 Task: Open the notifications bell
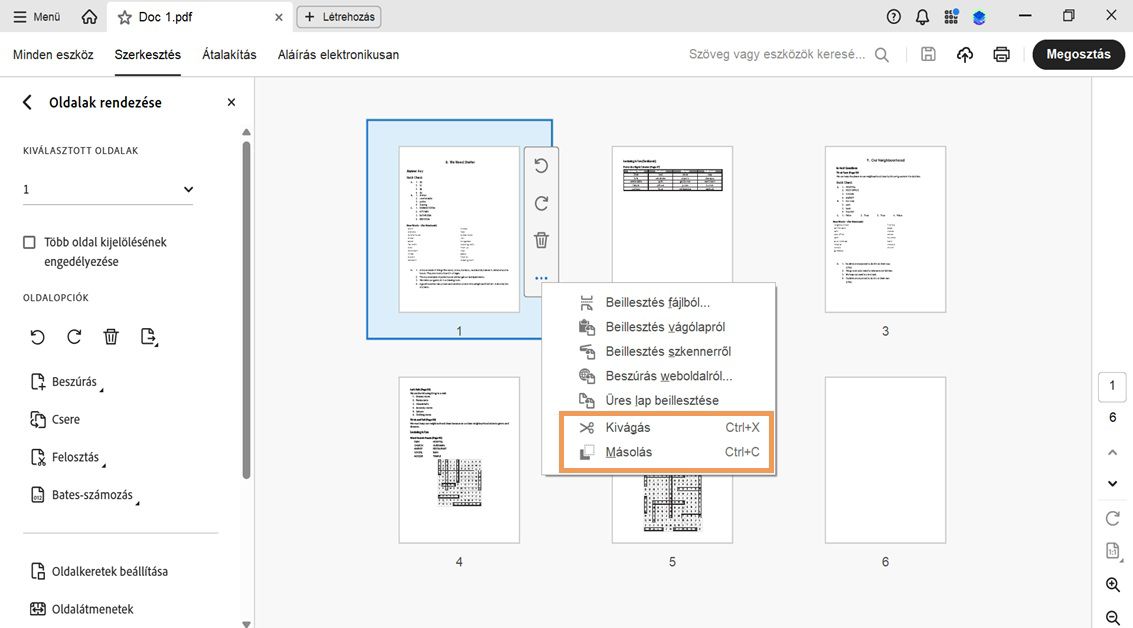coord(922,17)
